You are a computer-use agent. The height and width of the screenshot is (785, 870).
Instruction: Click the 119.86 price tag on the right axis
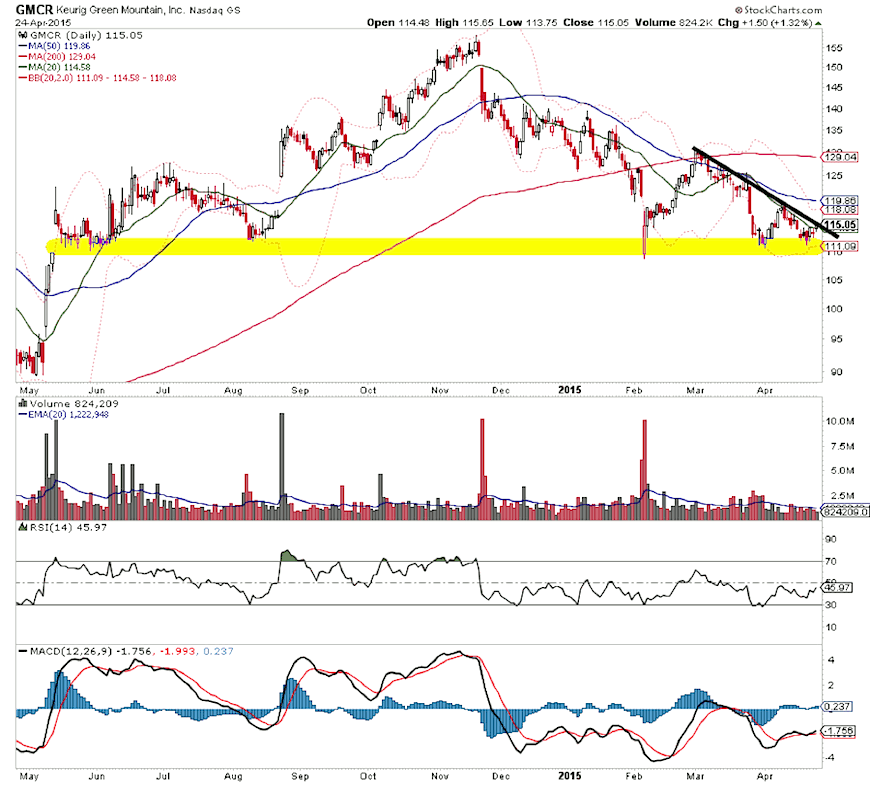[x=840, y=201]
